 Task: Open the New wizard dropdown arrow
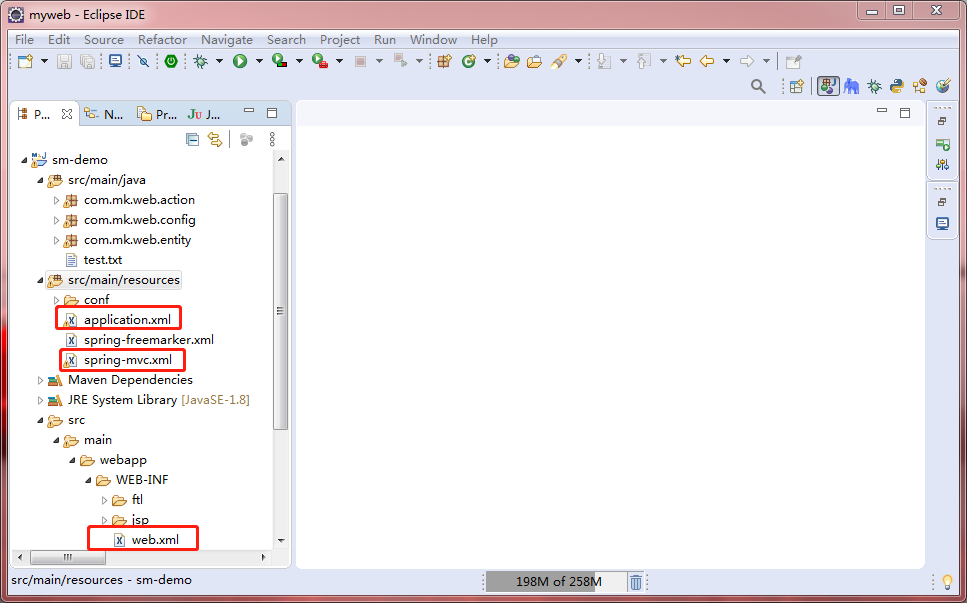point(44,61)
